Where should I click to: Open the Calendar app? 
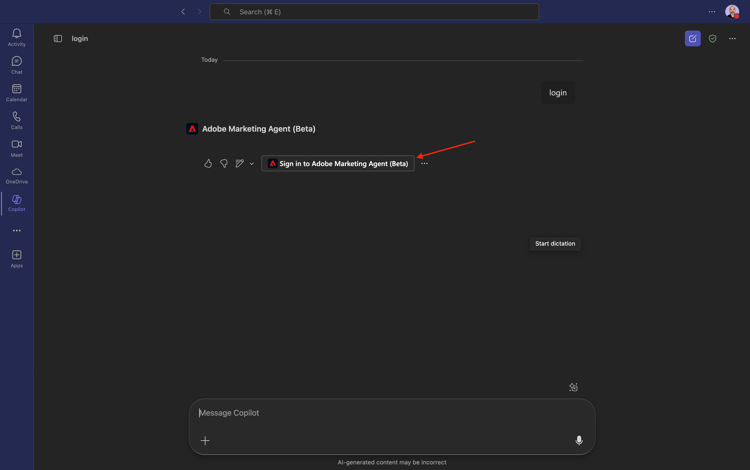pos(17,92)
